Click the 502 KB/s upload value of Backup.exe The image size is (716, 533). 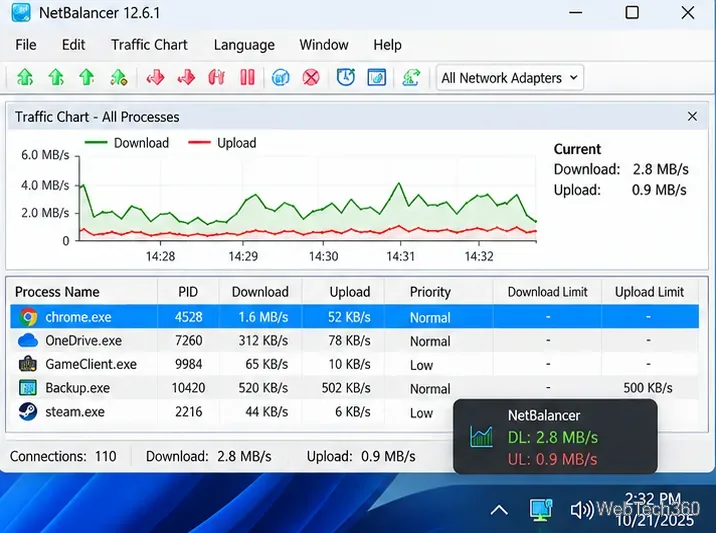click(346, 388)
